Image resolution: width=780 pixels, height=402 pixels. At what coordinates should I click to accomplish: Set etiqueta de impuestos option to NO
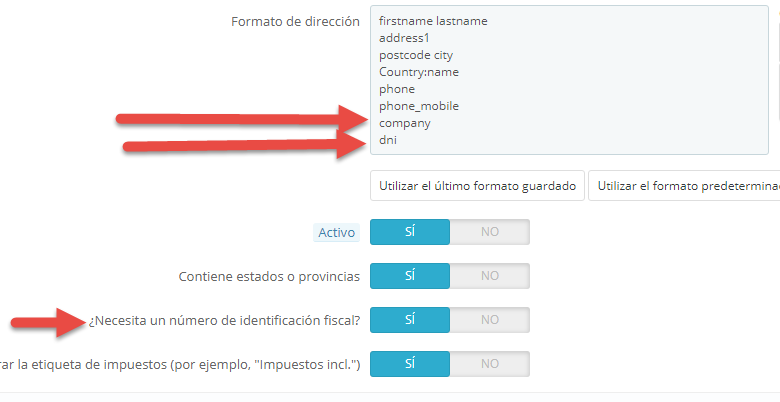pos(489,364)
